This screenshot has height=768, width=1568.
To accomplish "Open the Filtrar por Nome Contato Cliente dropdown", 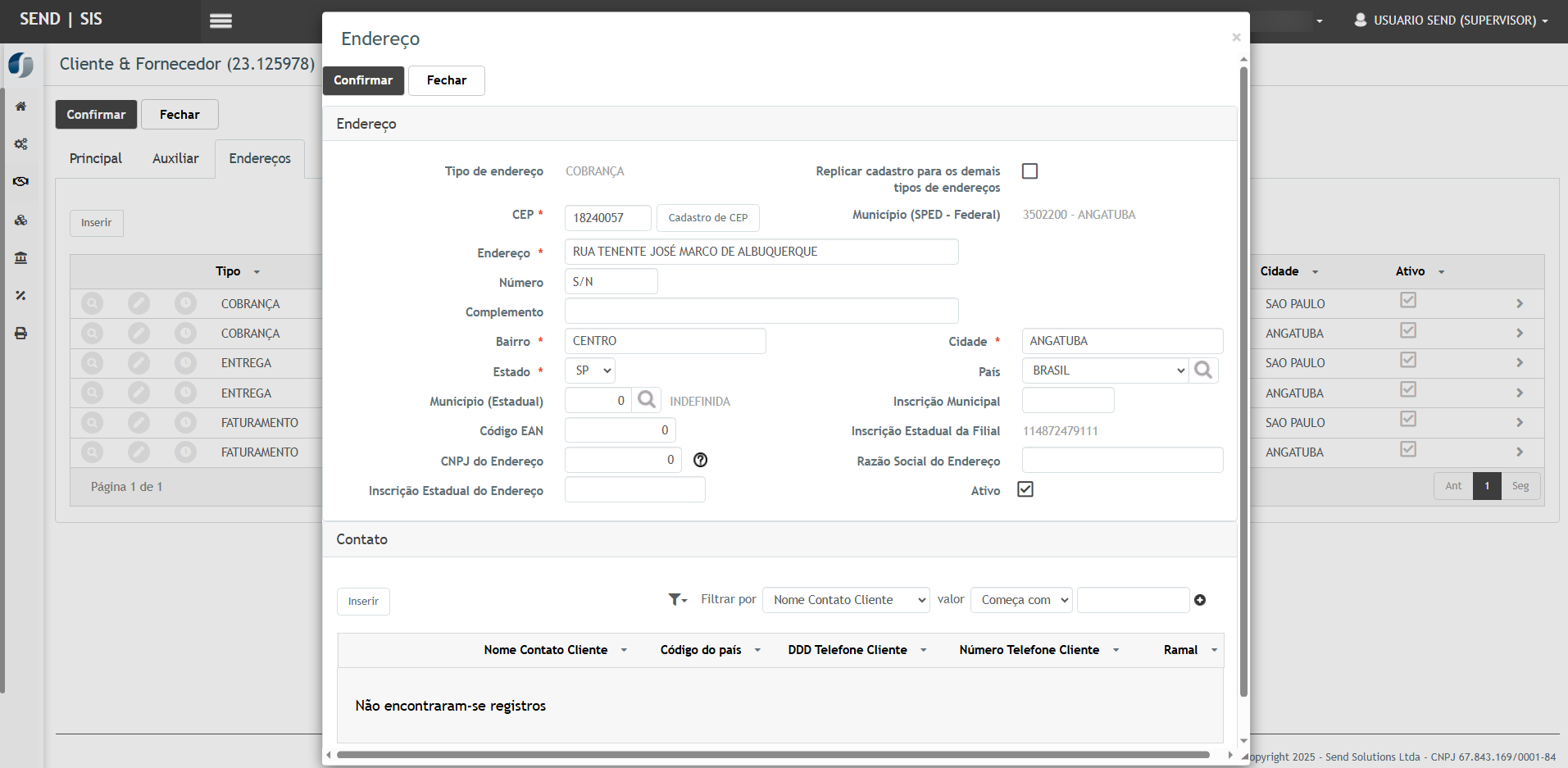I will pos(846,600).
